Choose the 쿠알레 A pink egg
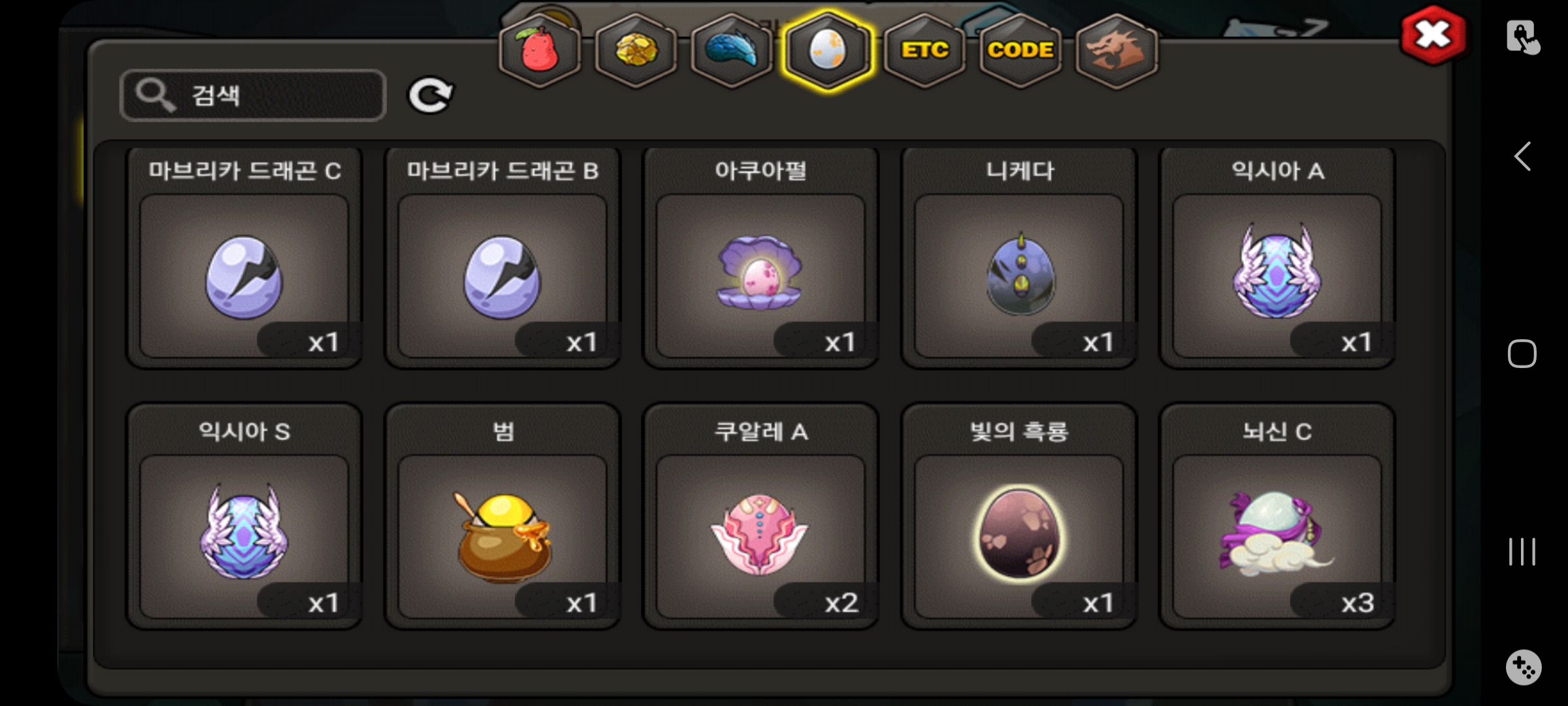This screenshot has width=1568, height=706. click(760, 516)
